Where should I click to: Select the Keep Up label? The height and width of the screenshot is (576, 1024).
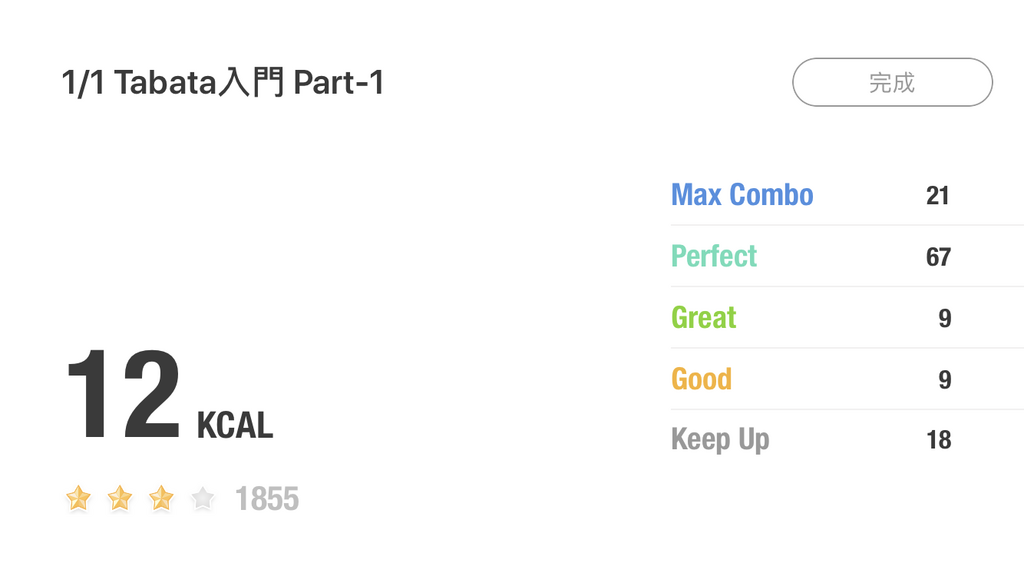720,439
